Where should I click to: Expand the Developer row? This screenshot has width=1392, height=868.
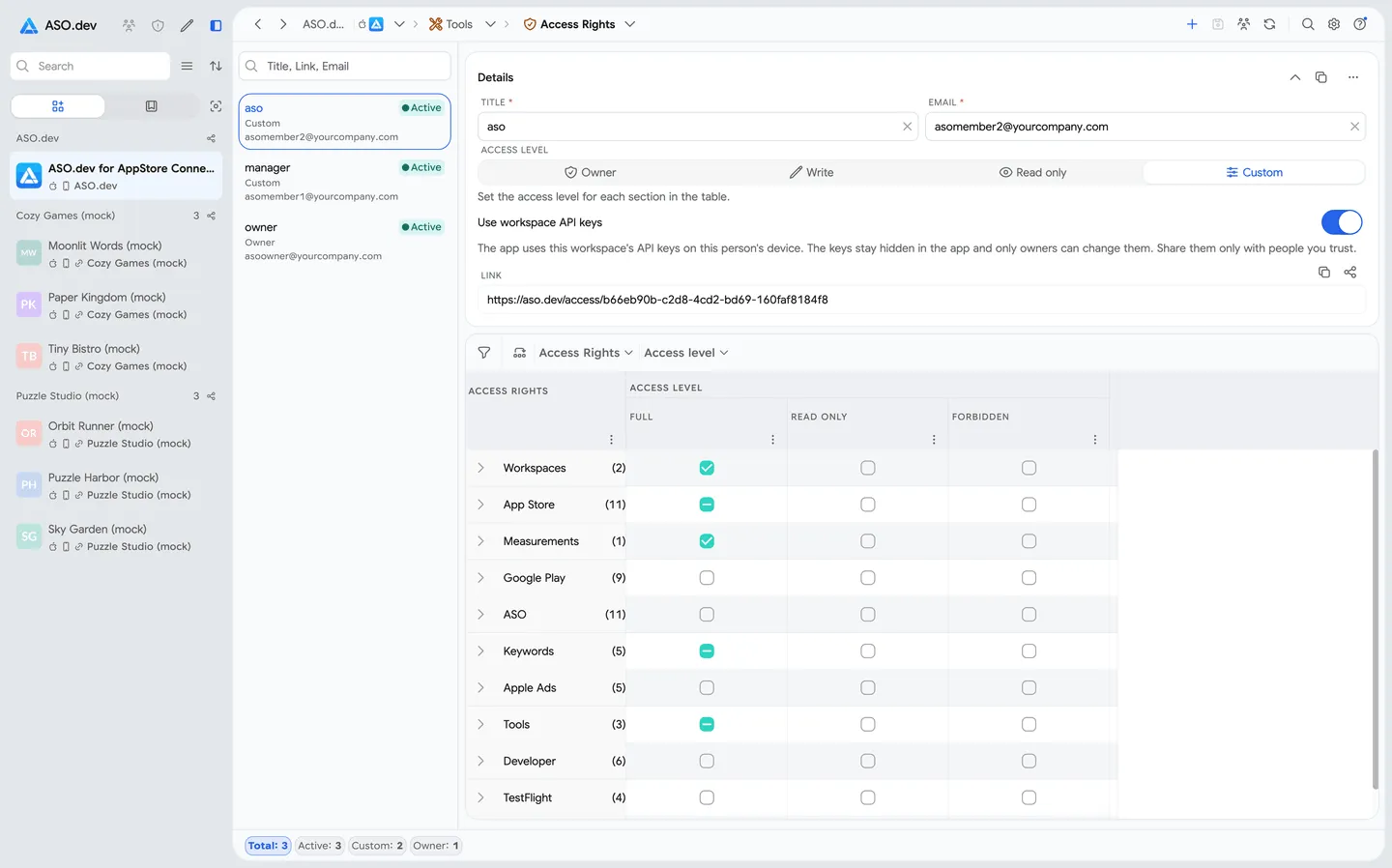click(480, 762)
